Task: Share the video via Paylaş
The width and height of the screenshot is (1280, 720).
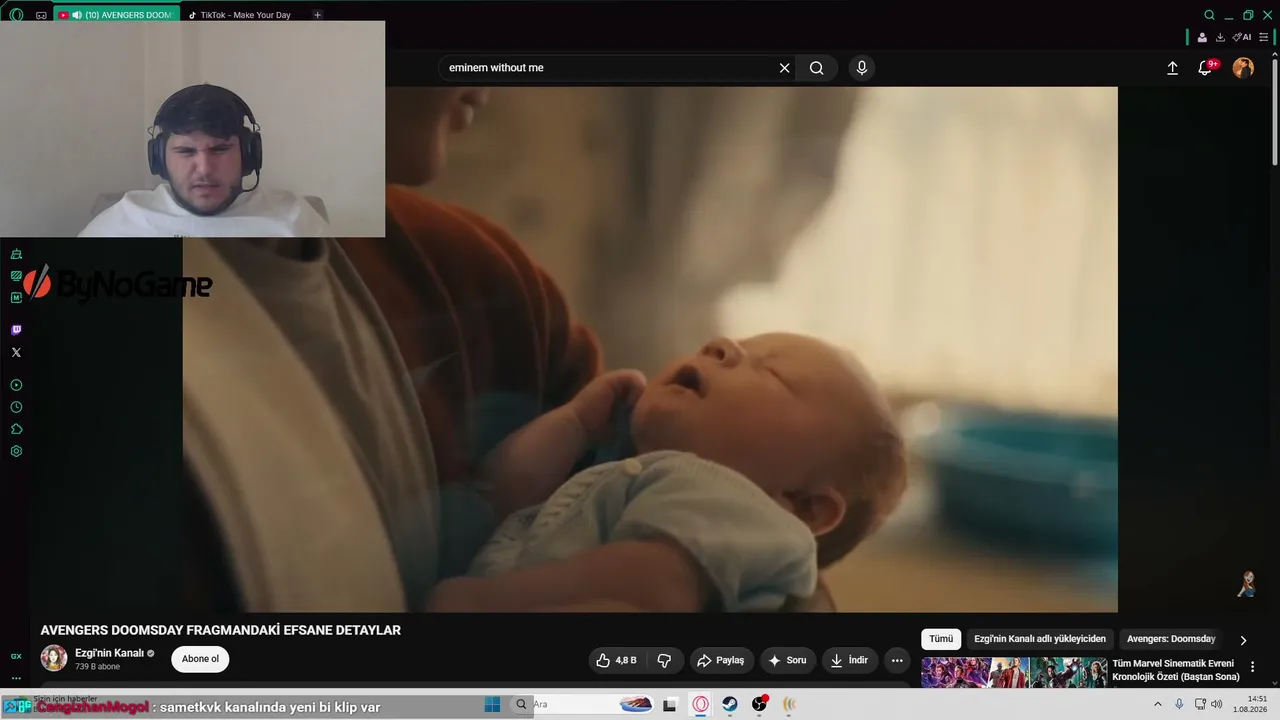Action: (x=721, y=660)
